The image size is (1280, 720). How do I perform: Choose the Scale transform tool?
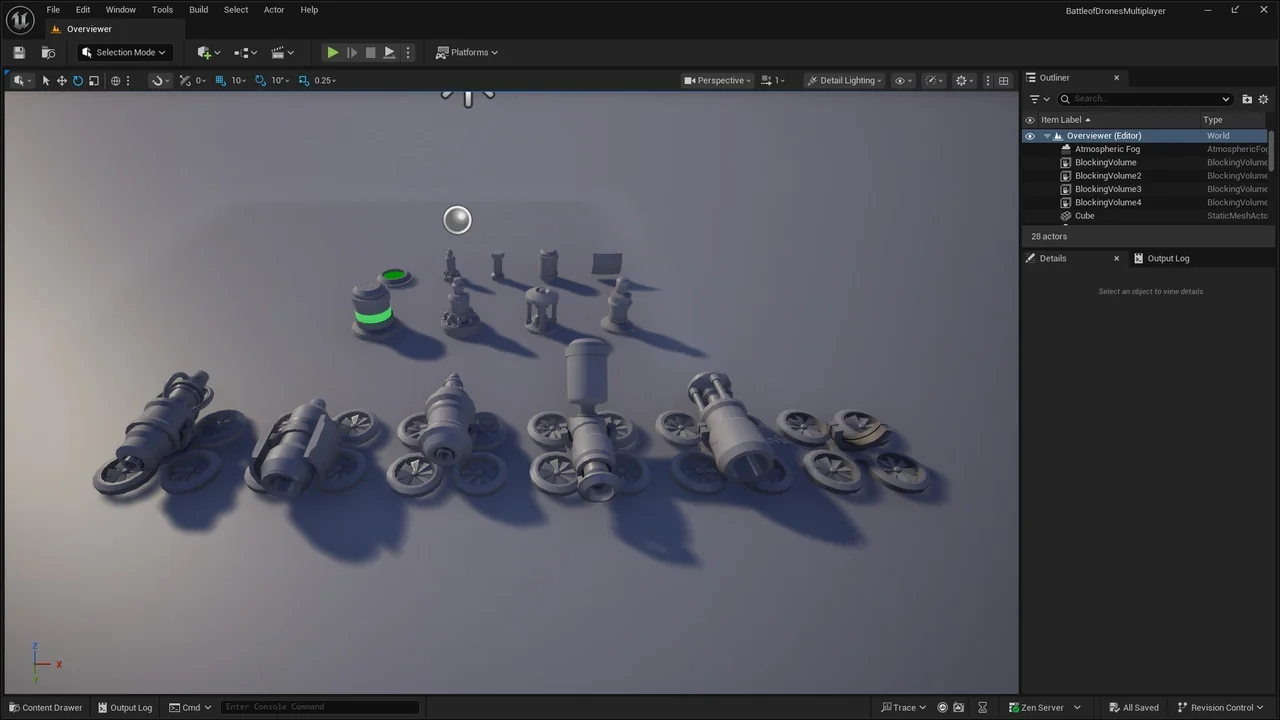(x=94, y=80)
